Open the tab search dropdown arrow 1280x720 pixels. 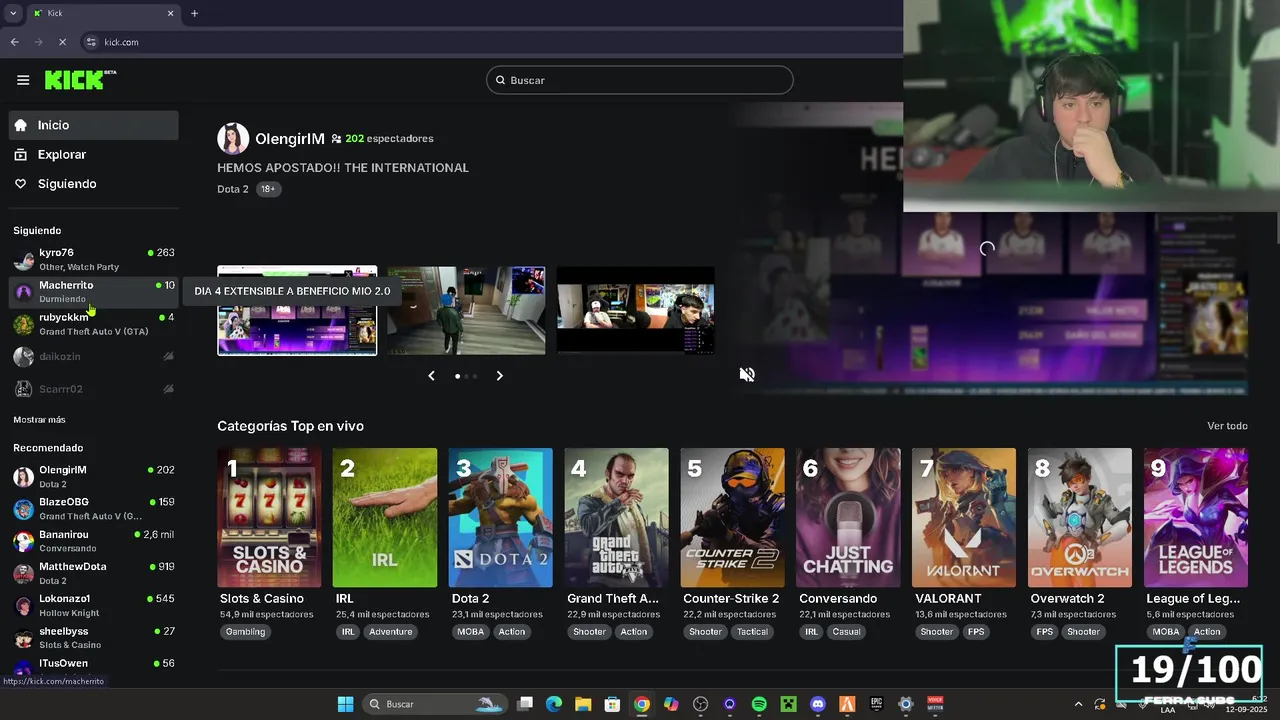[x=13, y=13]
